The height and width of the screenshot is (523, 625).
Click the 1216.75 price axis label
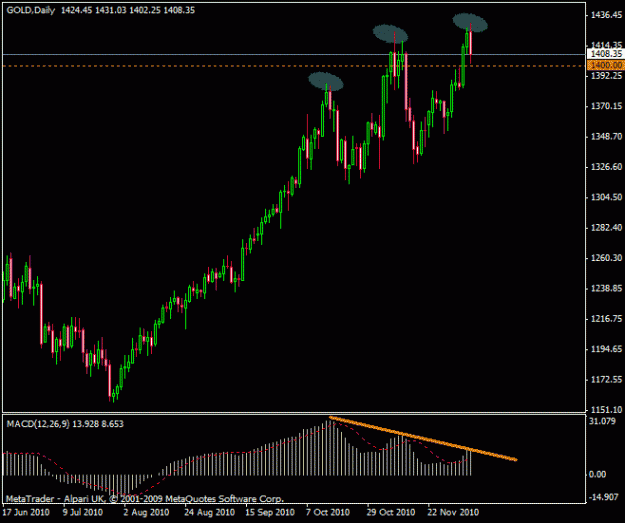coord(606,319)
